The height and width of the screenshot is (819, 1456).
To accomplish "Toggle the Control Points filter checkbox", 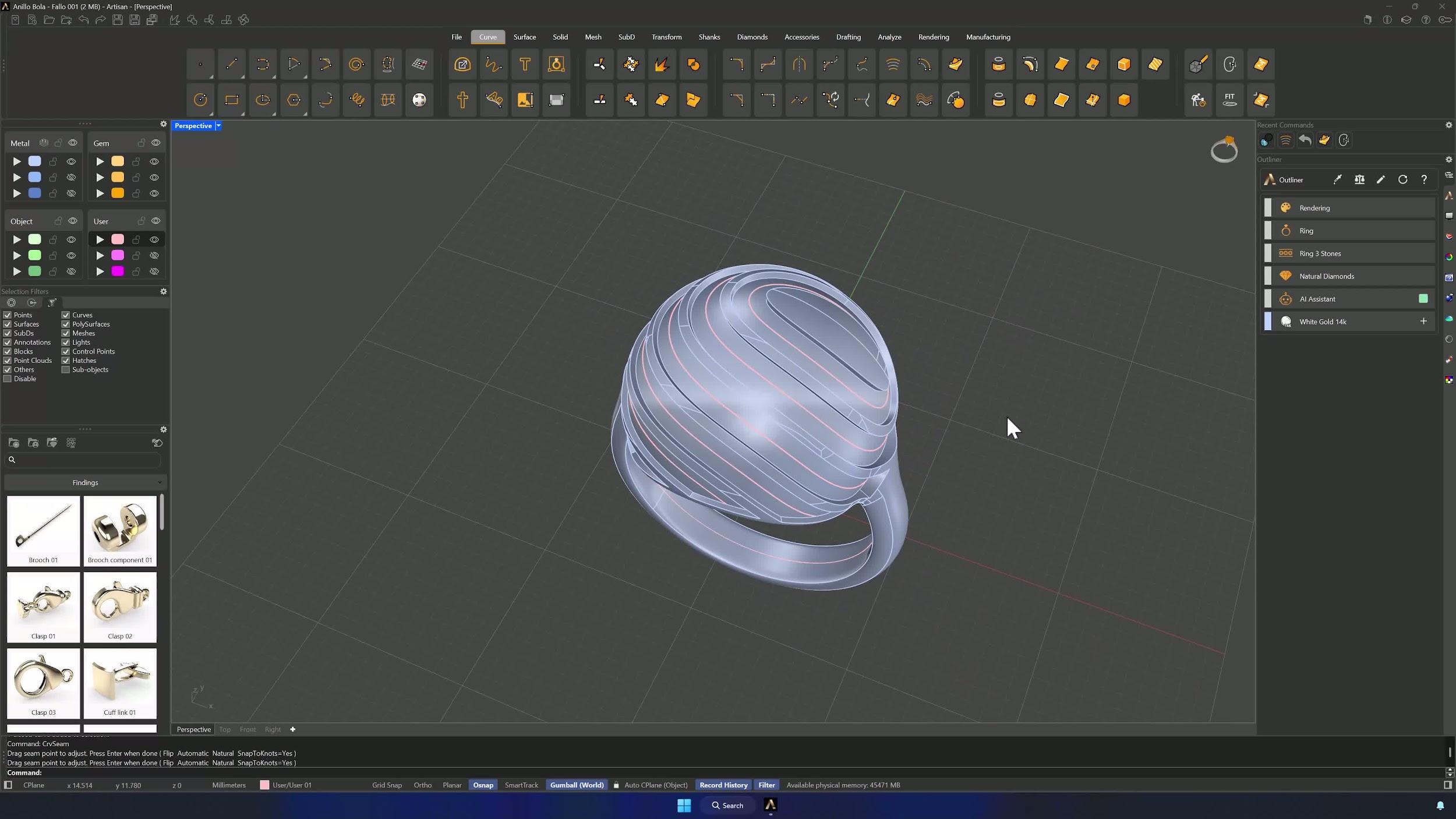I will [x=66, y=352].
